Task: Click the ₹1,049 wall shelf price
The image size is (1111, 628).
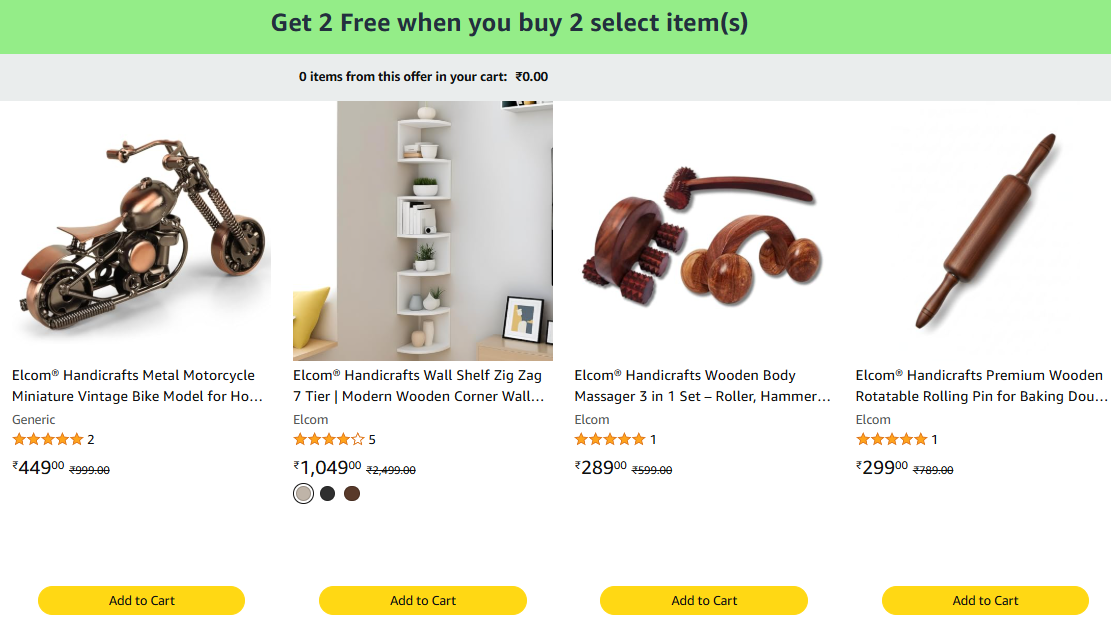Action: click(327, 468)
